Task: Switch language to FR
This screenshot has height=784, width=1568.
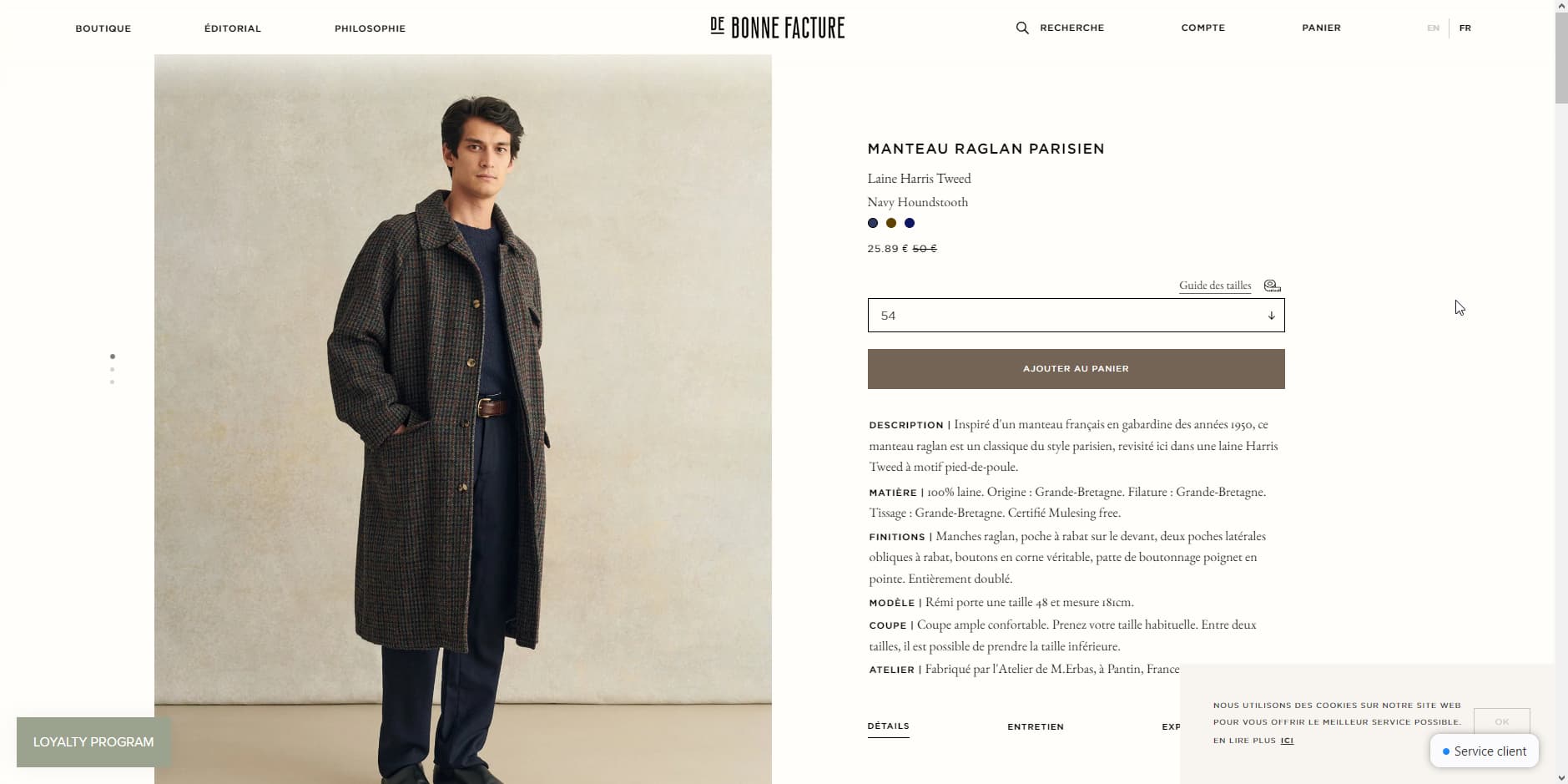Action: [x=1465, y=28]
